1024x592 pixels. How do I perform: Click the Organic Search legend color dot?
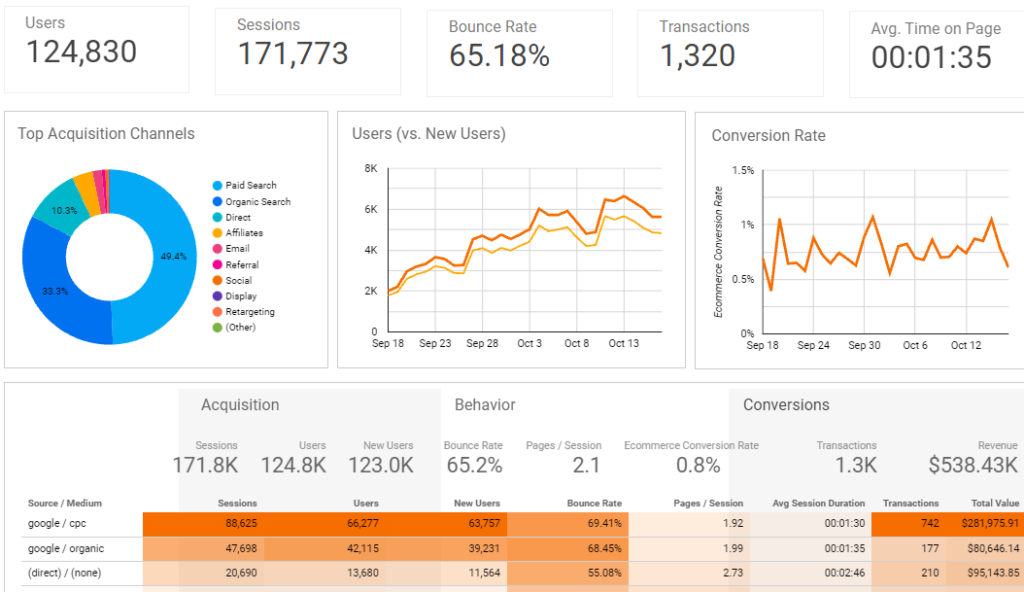tap(217, 202)
